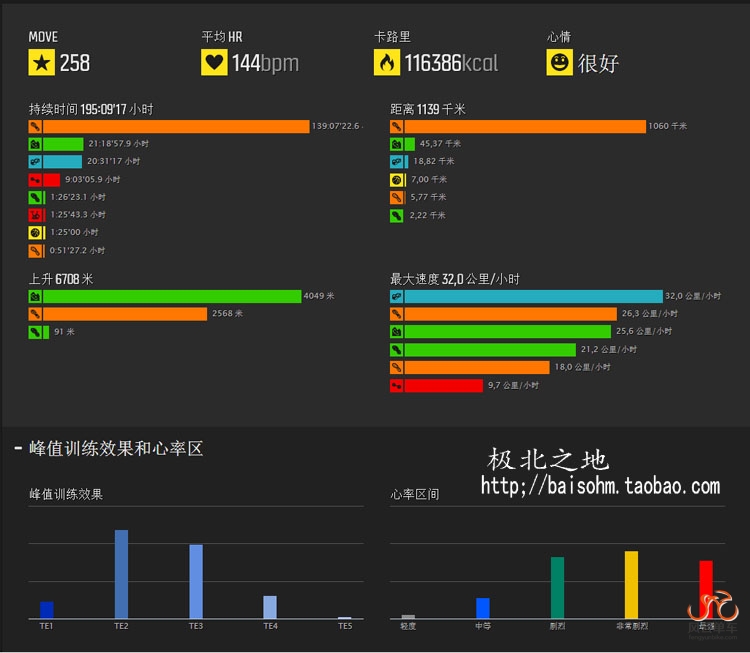Image resolution: width=750 pixels, height=653 pixels.
Task: Click the red activity icon beside 9:03'05.9 duration
Action: 36,180
